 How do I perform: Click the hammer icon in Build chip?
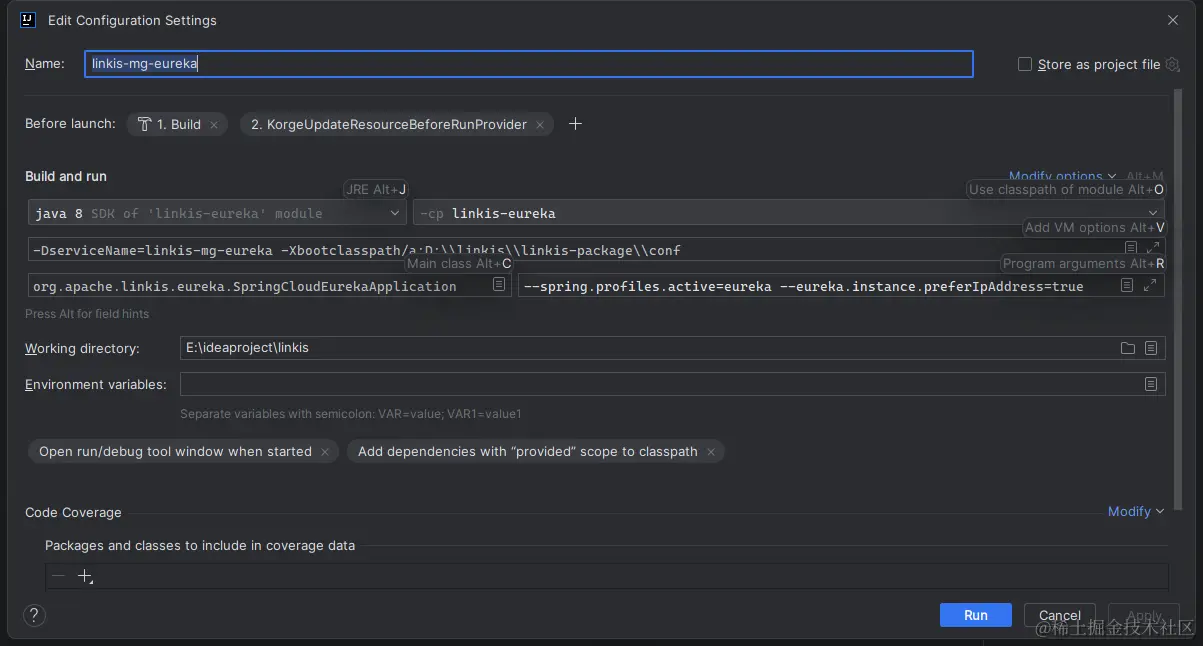pos(145,124)
